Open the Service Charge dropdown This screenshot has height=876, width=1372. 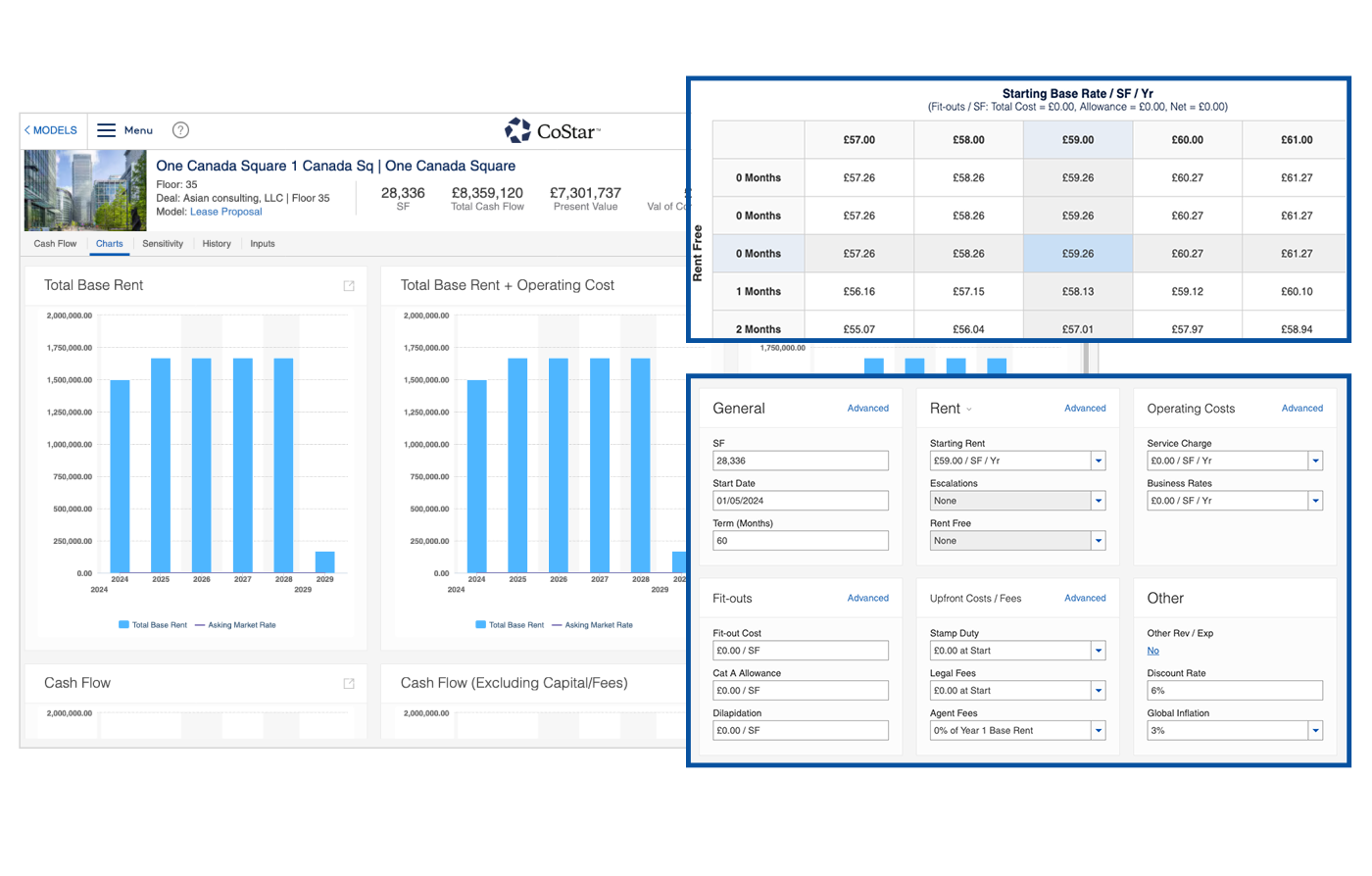click(x=1314, y=461)
